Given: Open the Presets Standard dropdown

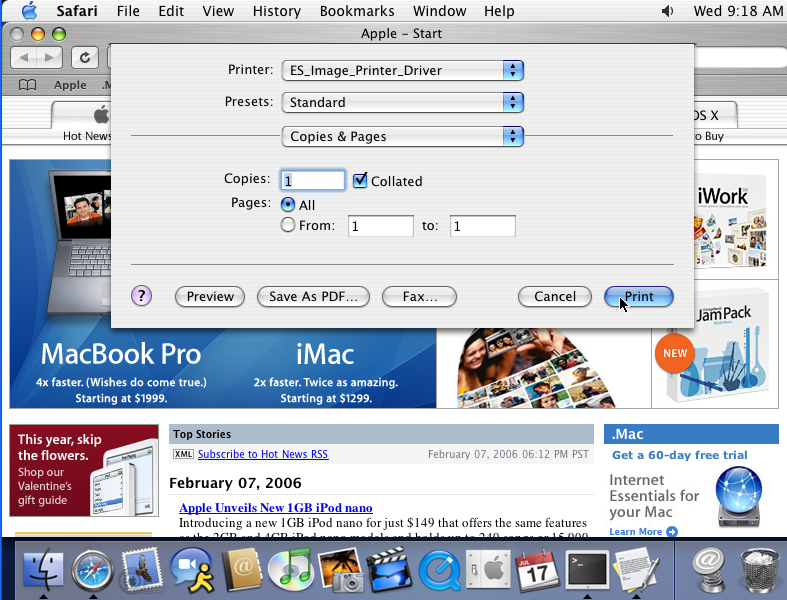Looking at the screenshot, I should [x=403, y=102].
